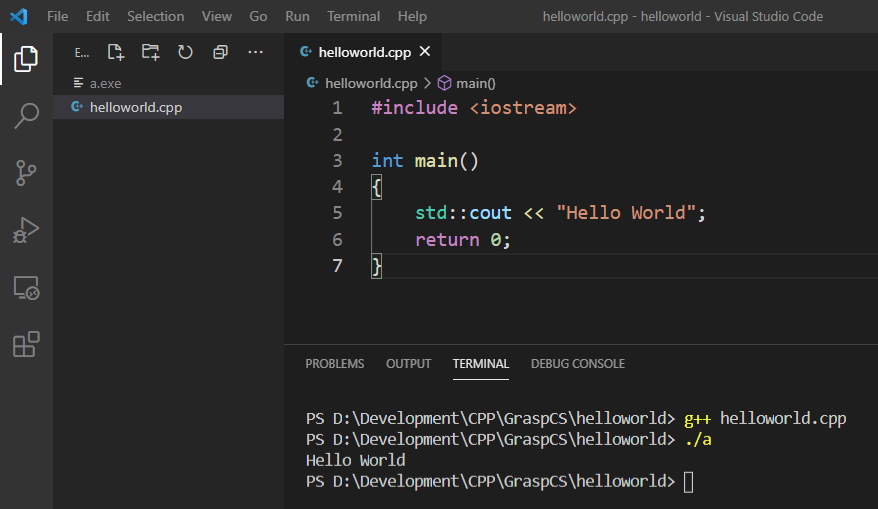
Task: Create a new folder in Explorer
Action: 150,52
